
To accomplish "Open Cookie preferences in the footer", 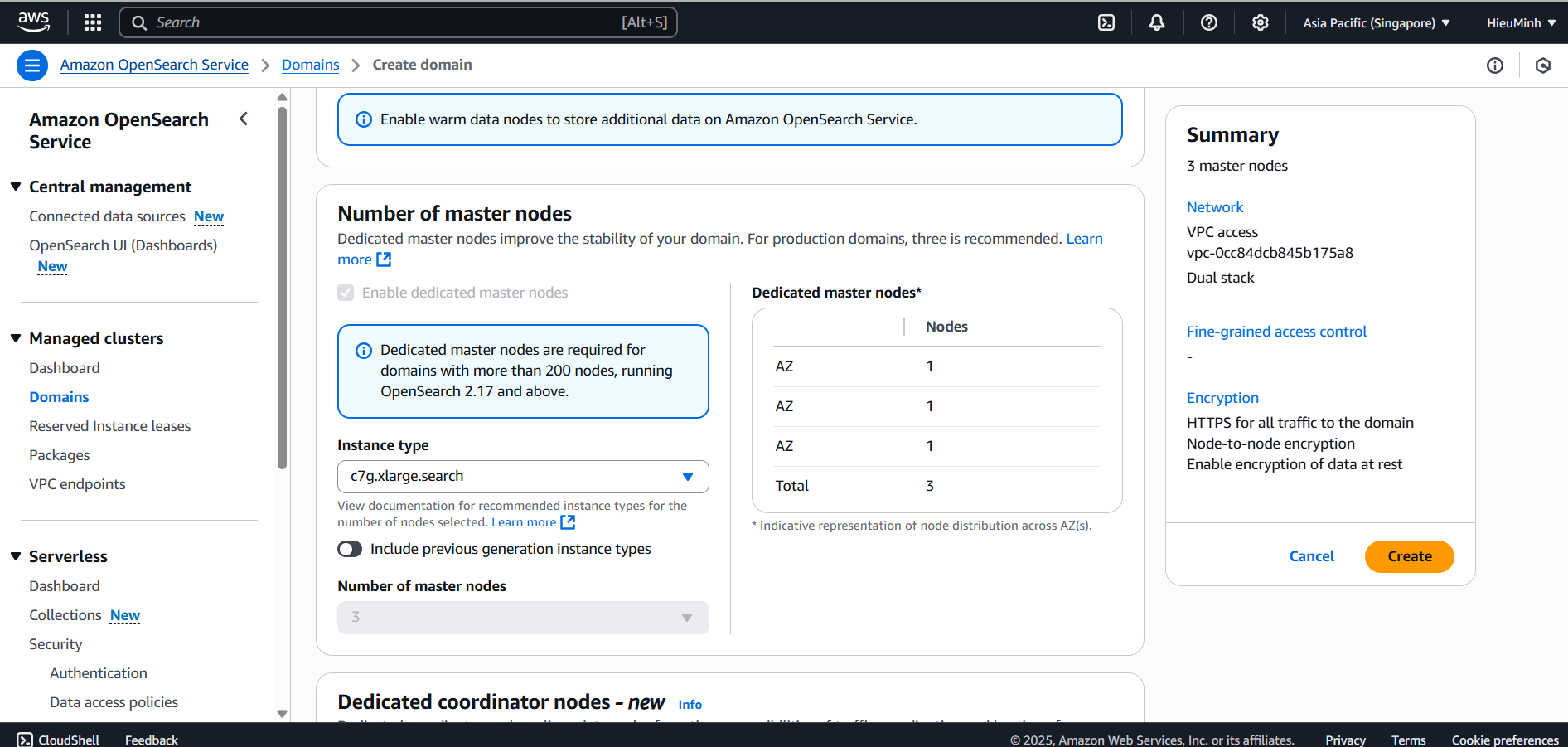I will [x=1505, y=740].
